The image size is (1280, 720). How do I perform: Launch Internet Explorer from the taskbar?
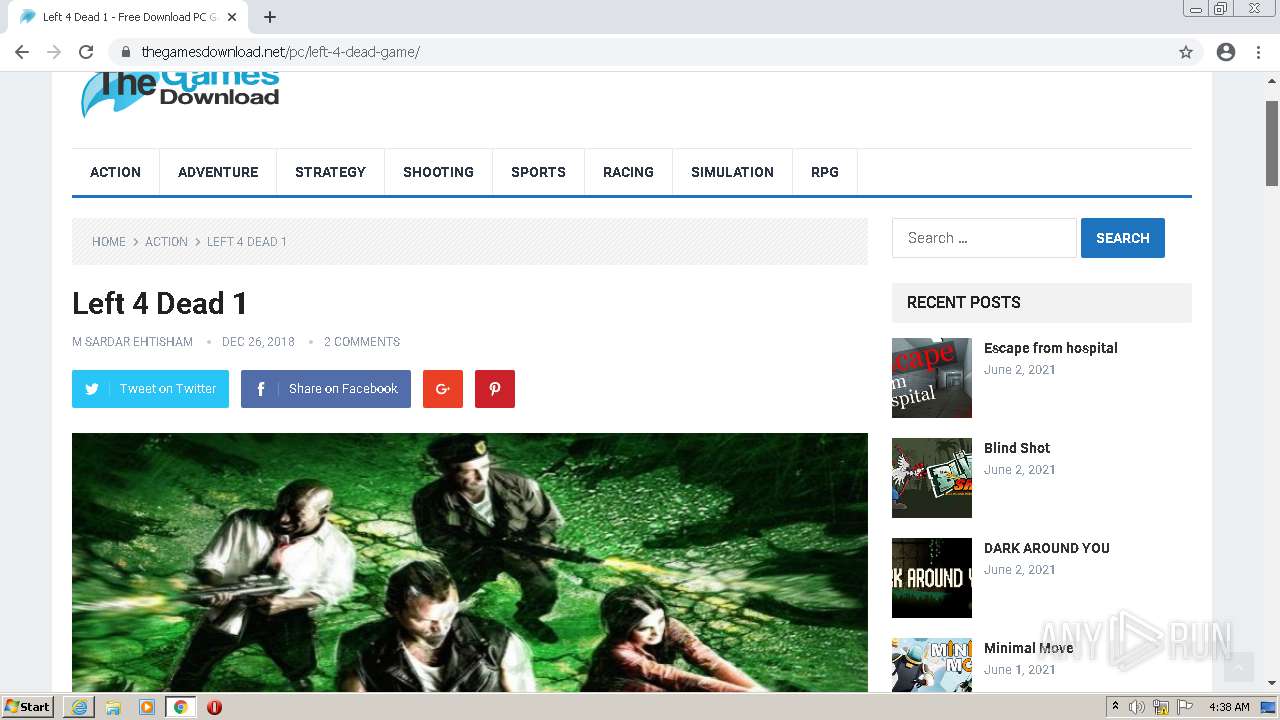[x=79, y=706]
